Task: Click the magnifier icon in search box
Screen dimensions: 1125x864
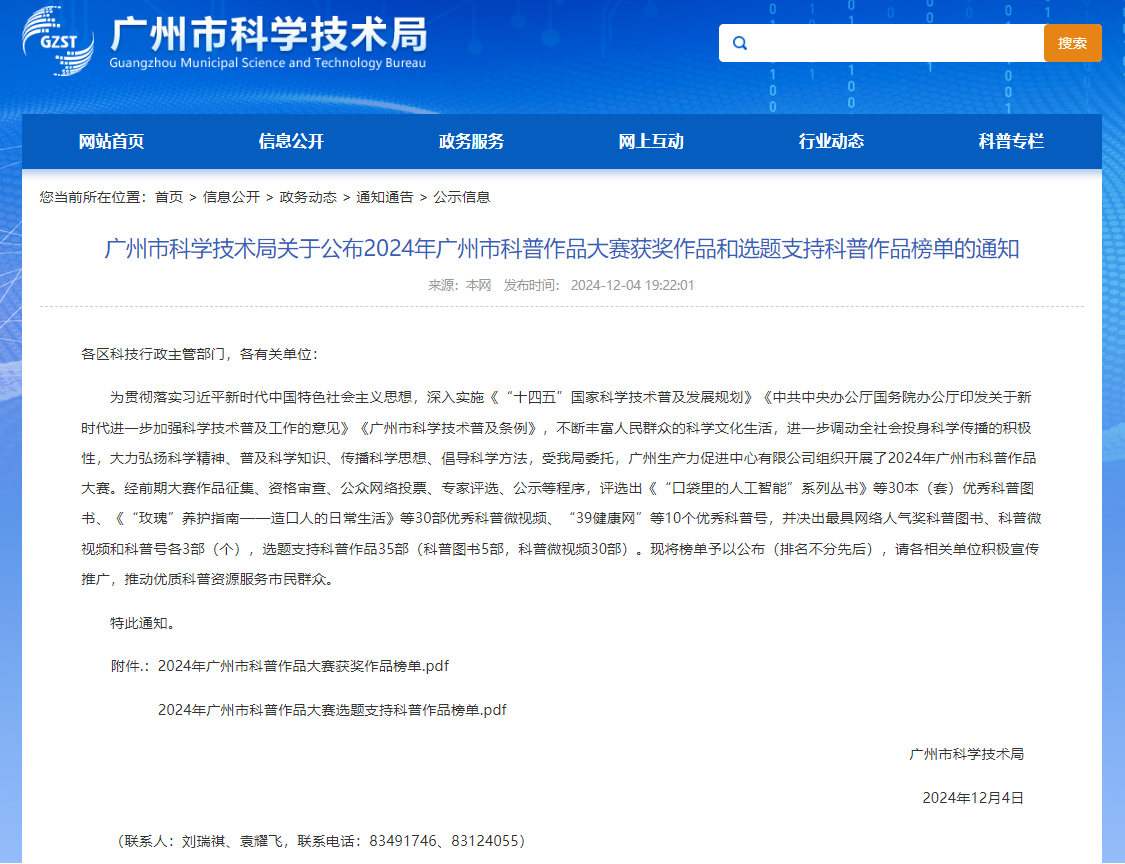Action: point(740,43)
